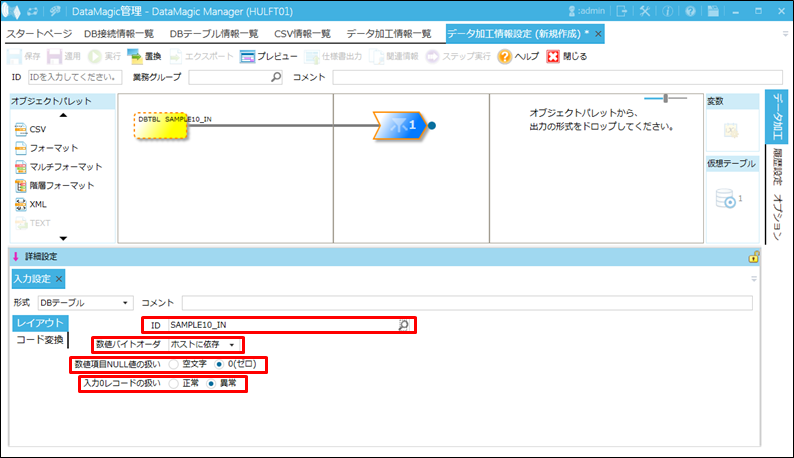Click the 仮想テーブル database icon

click(726, 198)
